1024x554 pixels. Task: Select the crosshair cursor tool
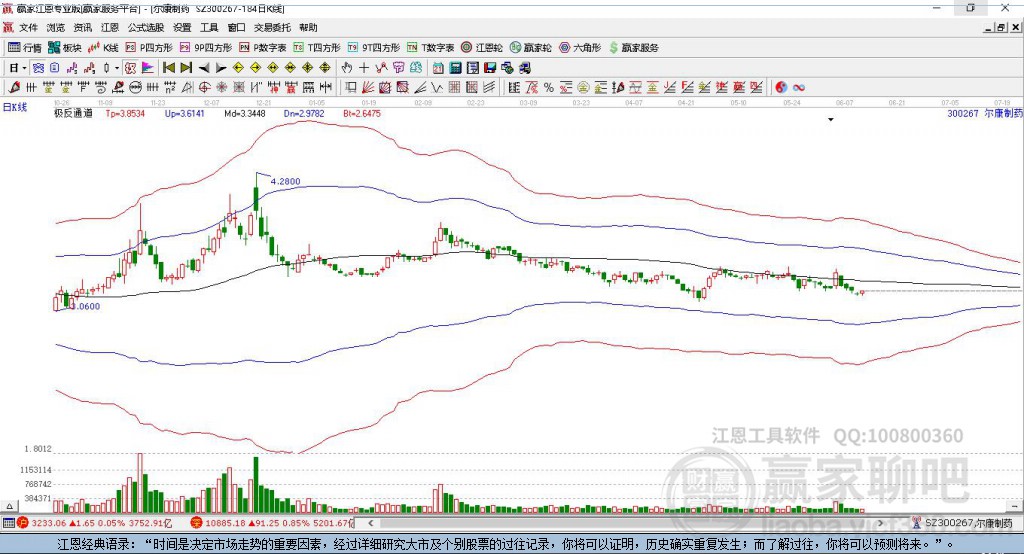pos(364,68)
